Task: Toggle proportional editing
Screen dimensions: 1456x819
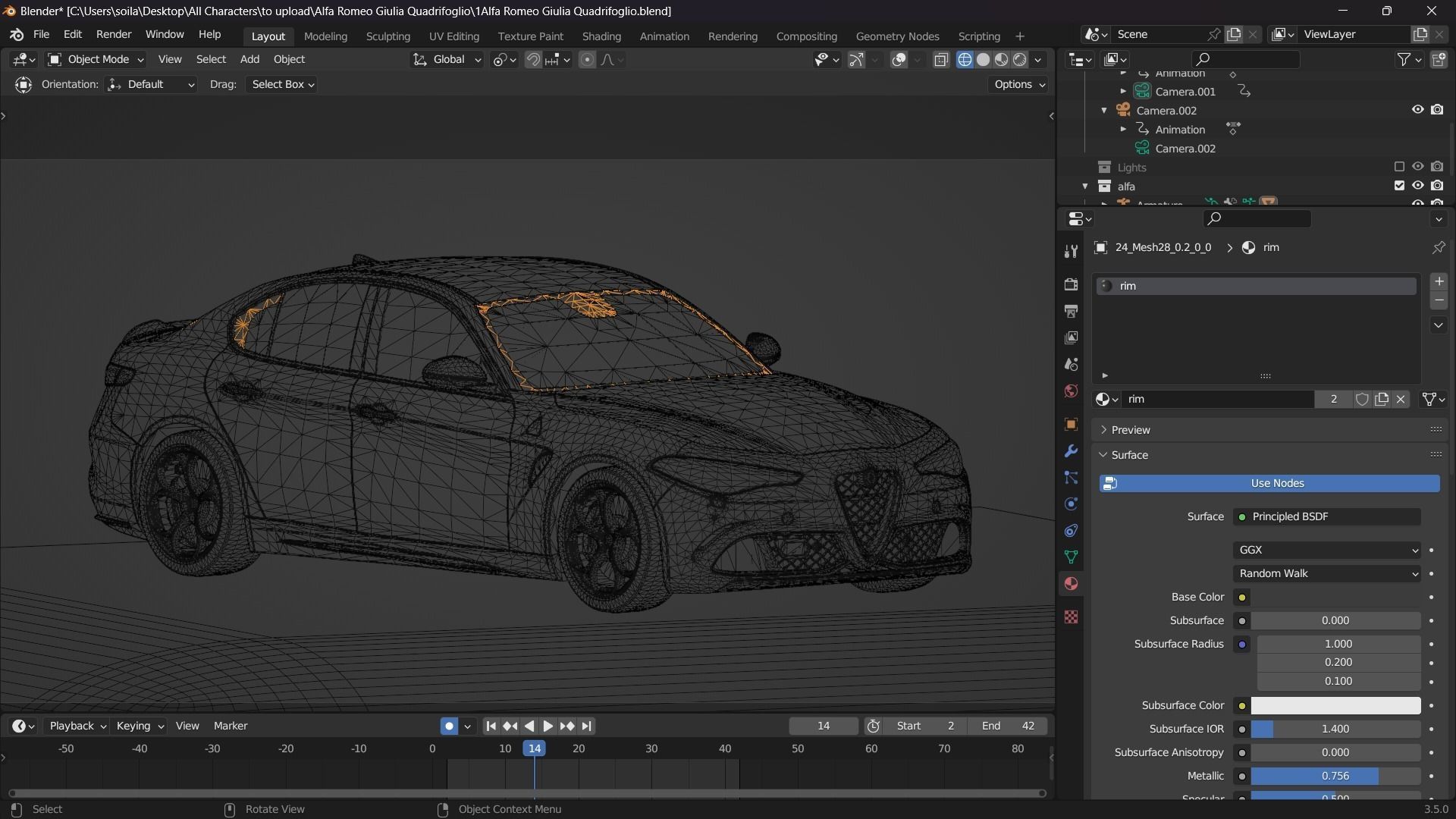Action: [587, 59]
